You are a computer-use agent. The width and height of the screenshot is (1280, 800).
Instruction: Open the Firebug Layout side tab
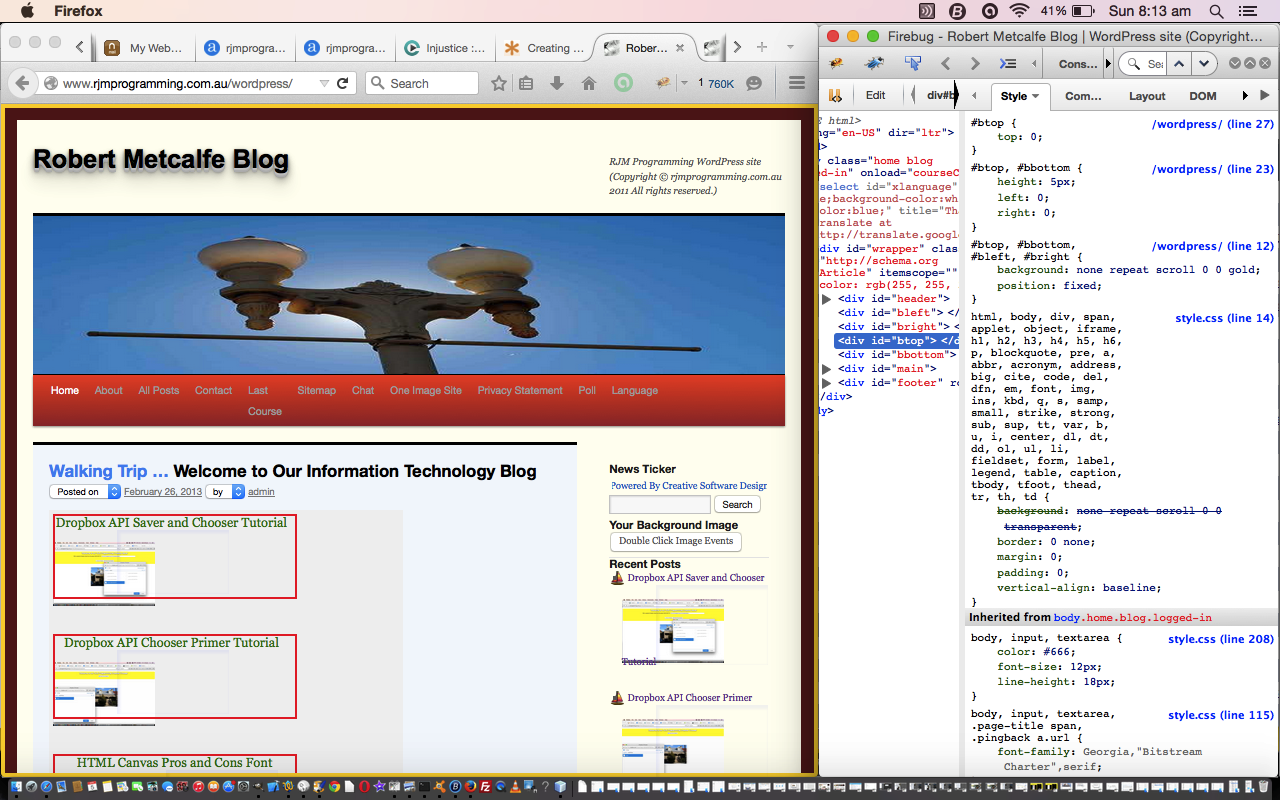coord(1147,96)
